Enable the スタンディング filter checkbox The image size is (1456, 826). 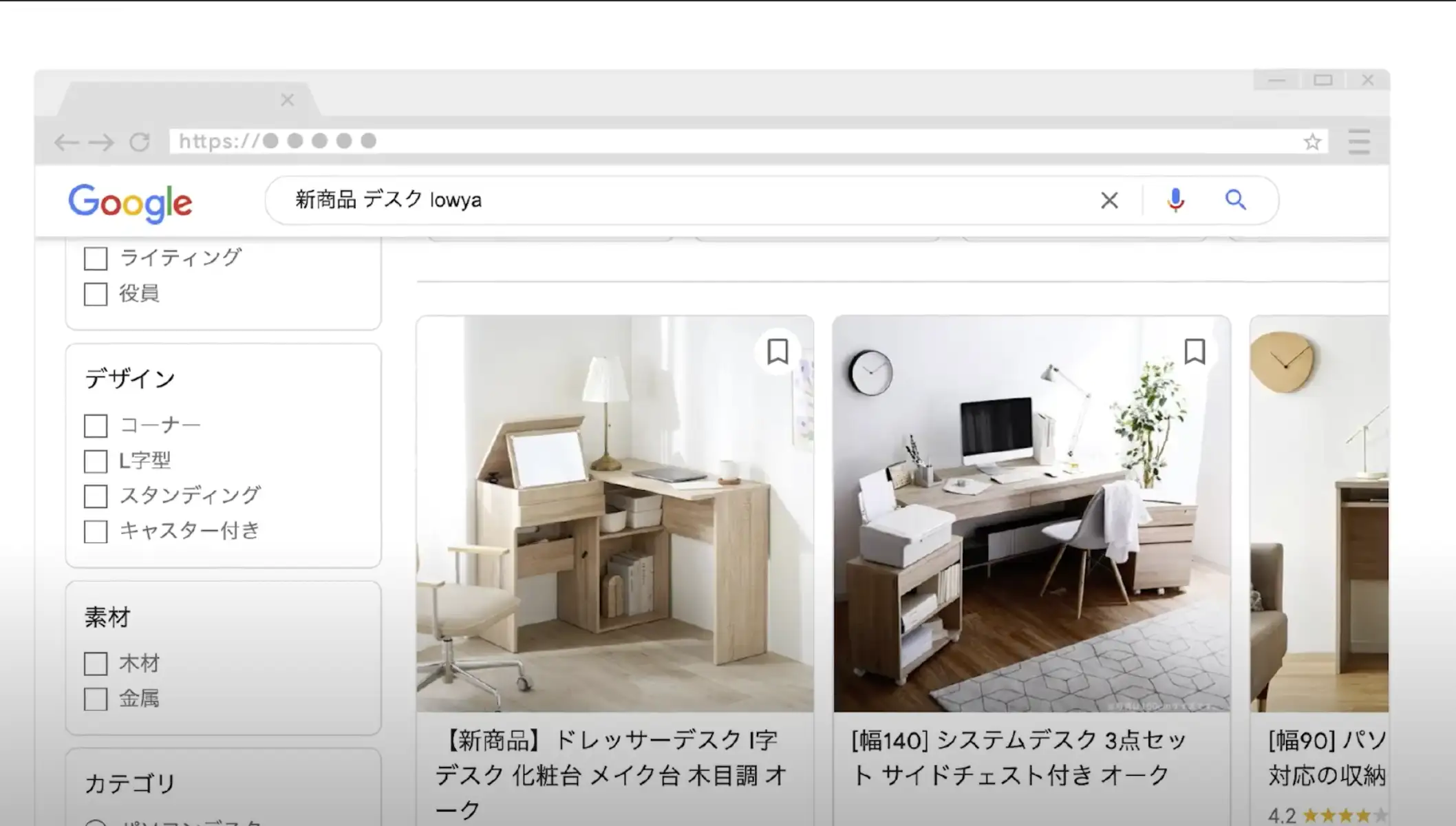click(x=96, y=496)
